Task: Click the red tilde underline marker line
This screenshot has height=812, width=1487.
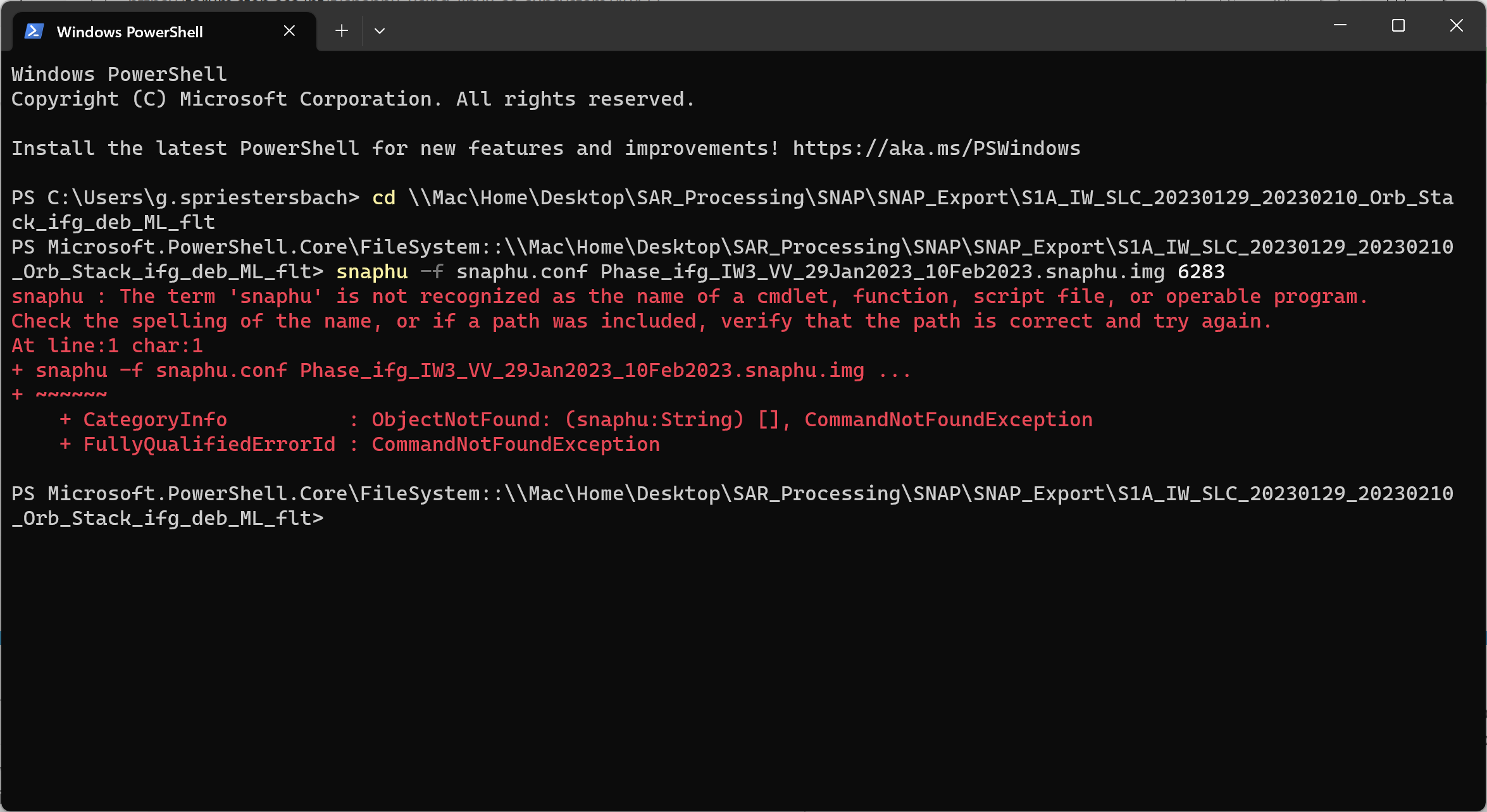Action: point(59,395)
